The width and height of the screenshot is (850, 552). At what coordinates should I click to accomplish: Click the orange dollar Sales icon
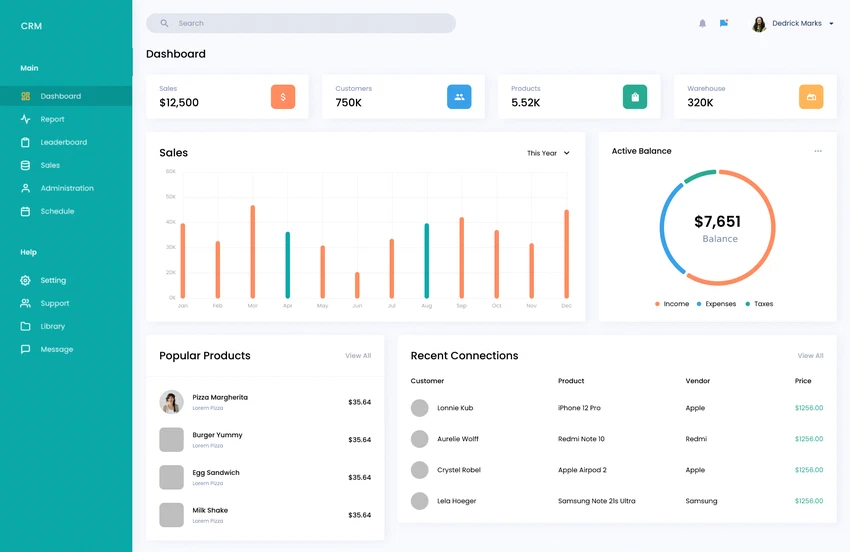pyautogui.click(x=283, y=97)
